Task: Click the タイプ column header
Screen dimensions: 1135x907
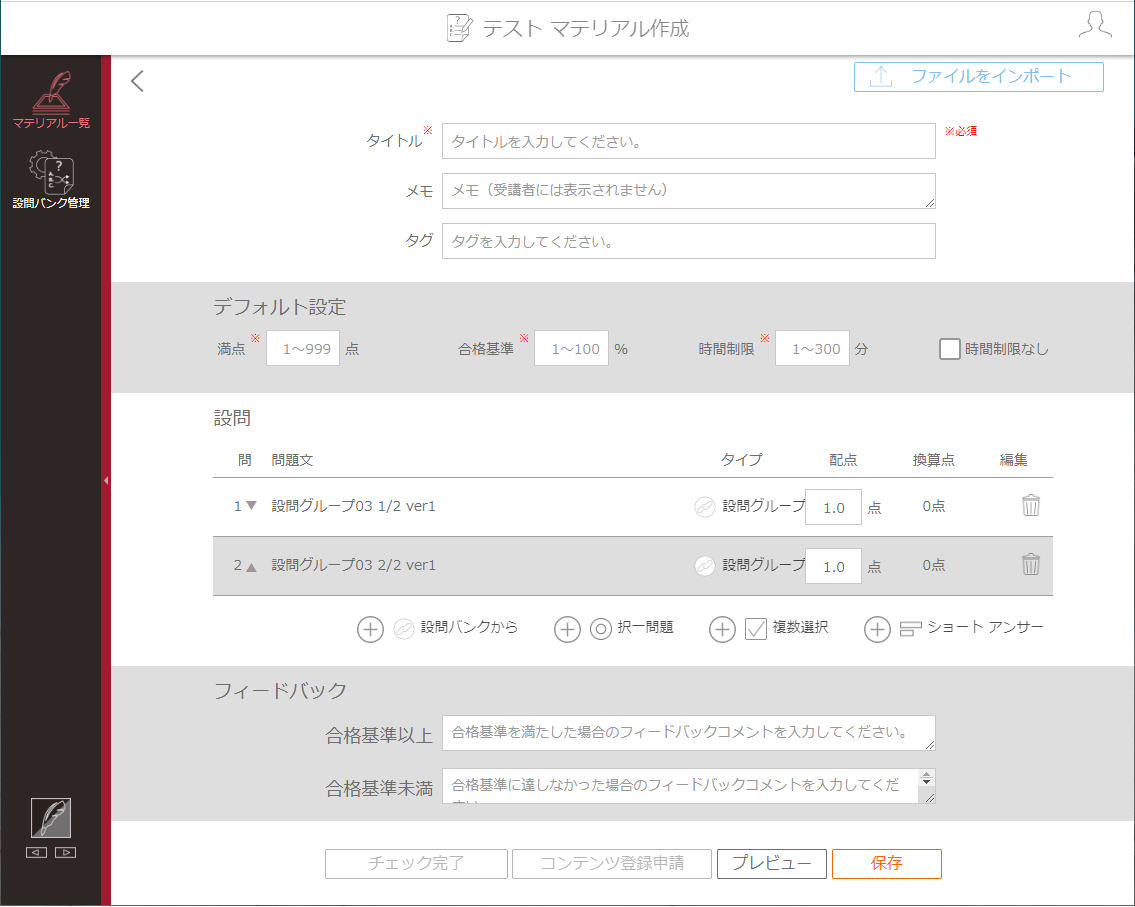Action: 741,460
